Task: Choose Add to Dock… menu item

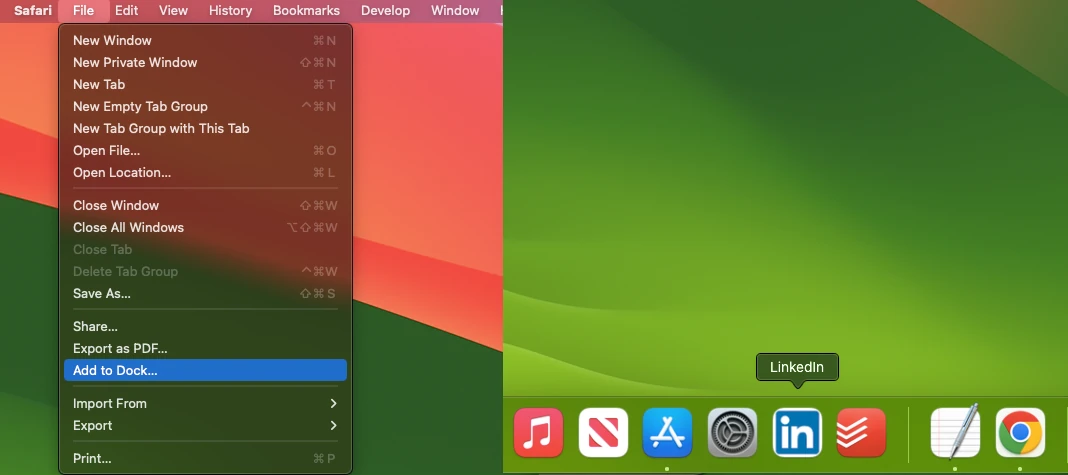Action: click(x=205, y=371)
